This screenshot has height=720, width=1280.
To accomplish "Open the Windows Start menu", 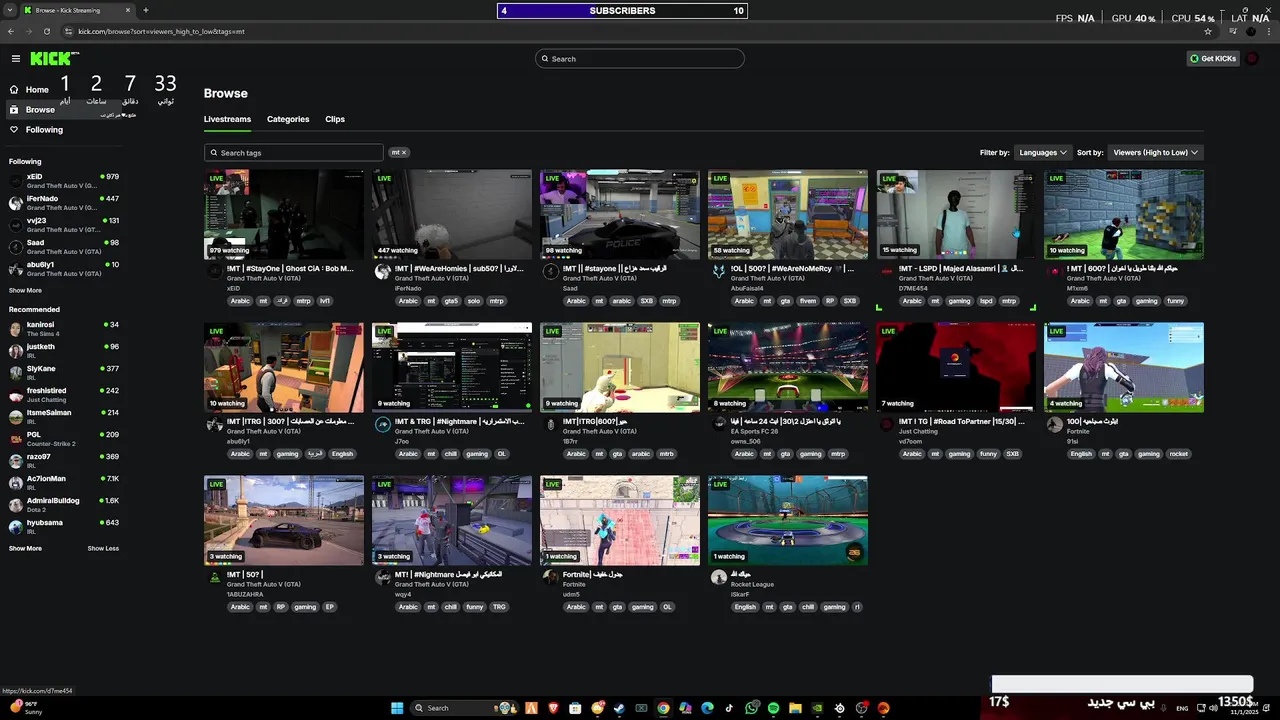I will pos(397,708).
